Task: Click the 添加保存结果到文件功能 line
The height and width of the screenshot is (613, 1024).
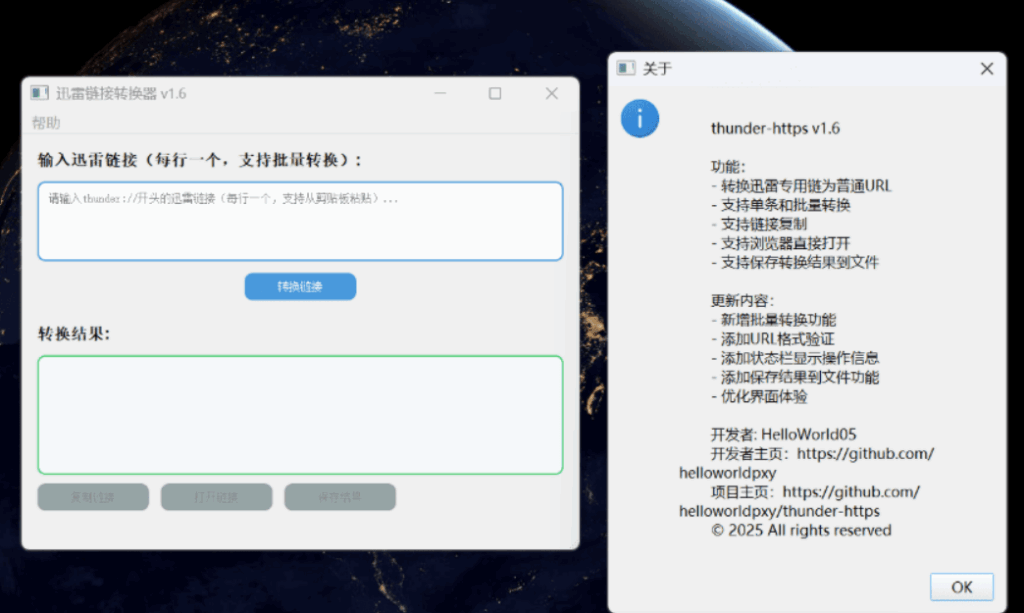Action: pos(795,377)
